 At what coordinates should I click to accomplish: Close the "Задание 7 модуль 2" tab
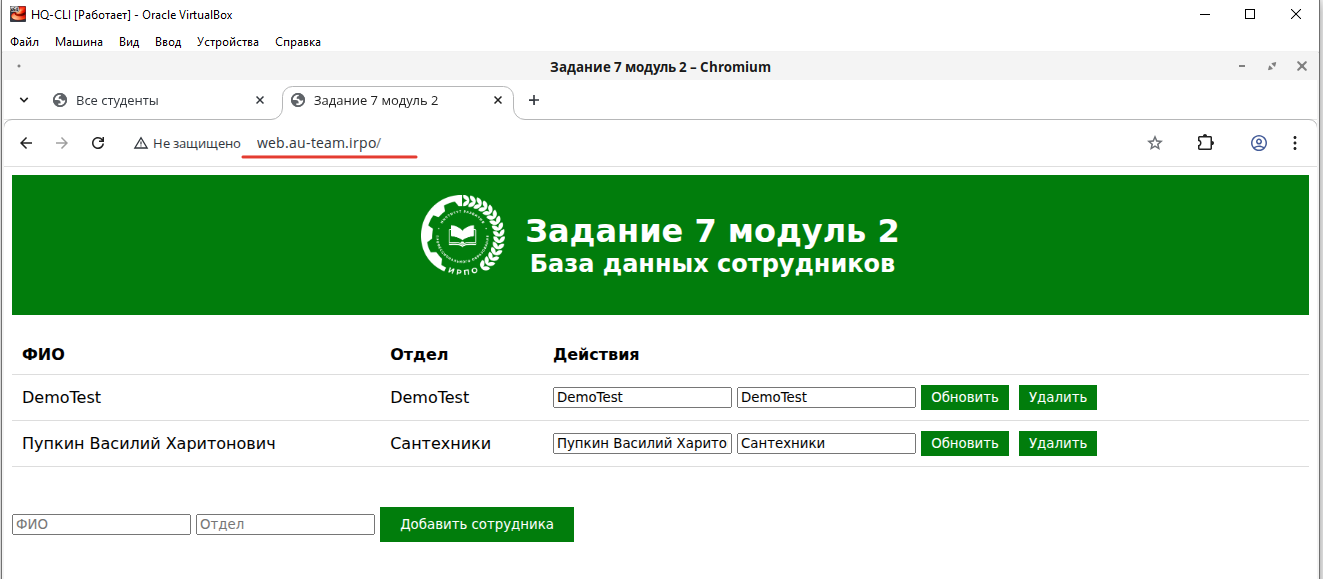click(x=498, y=100)
